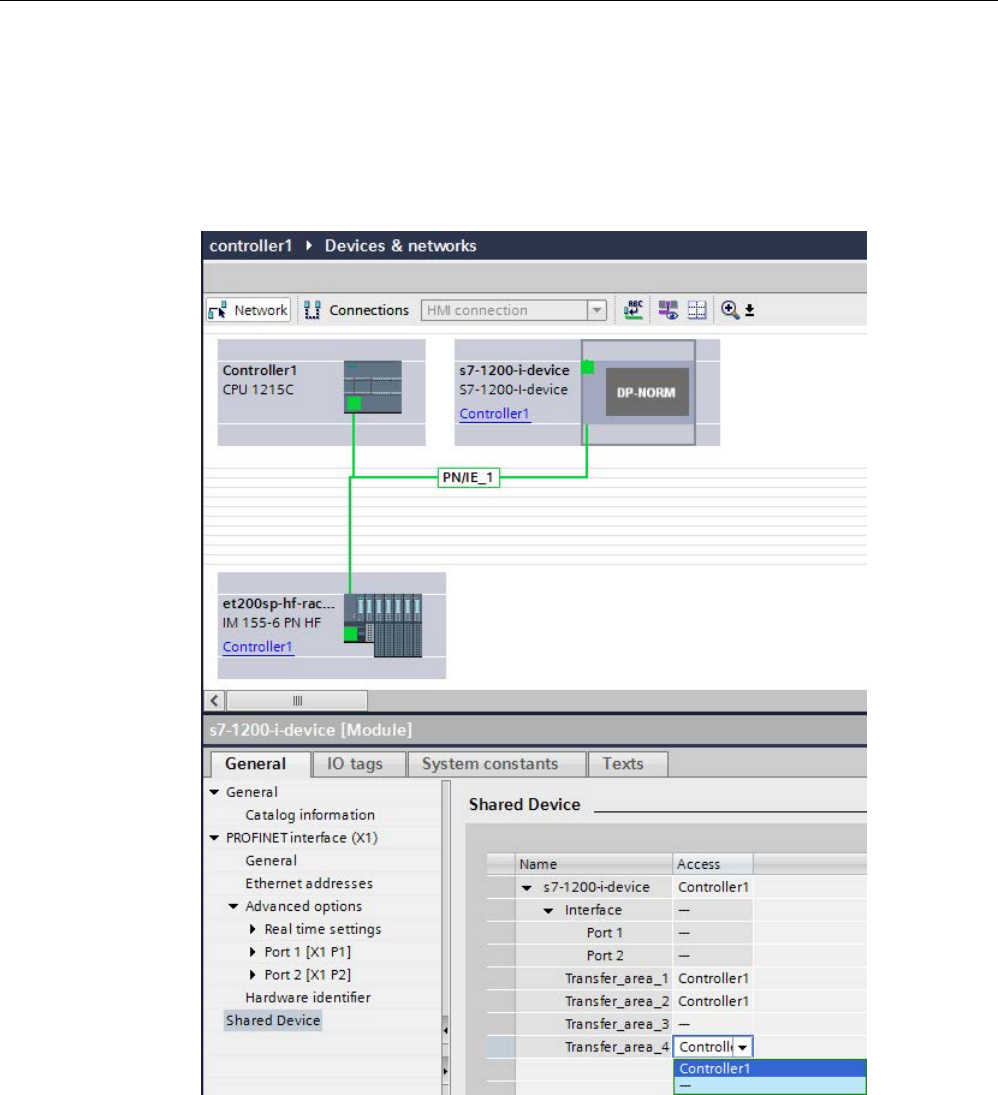
Task: Click Access cell of s7-1200-i-device row
Action: pyautogui.click(x=713, y=887)
